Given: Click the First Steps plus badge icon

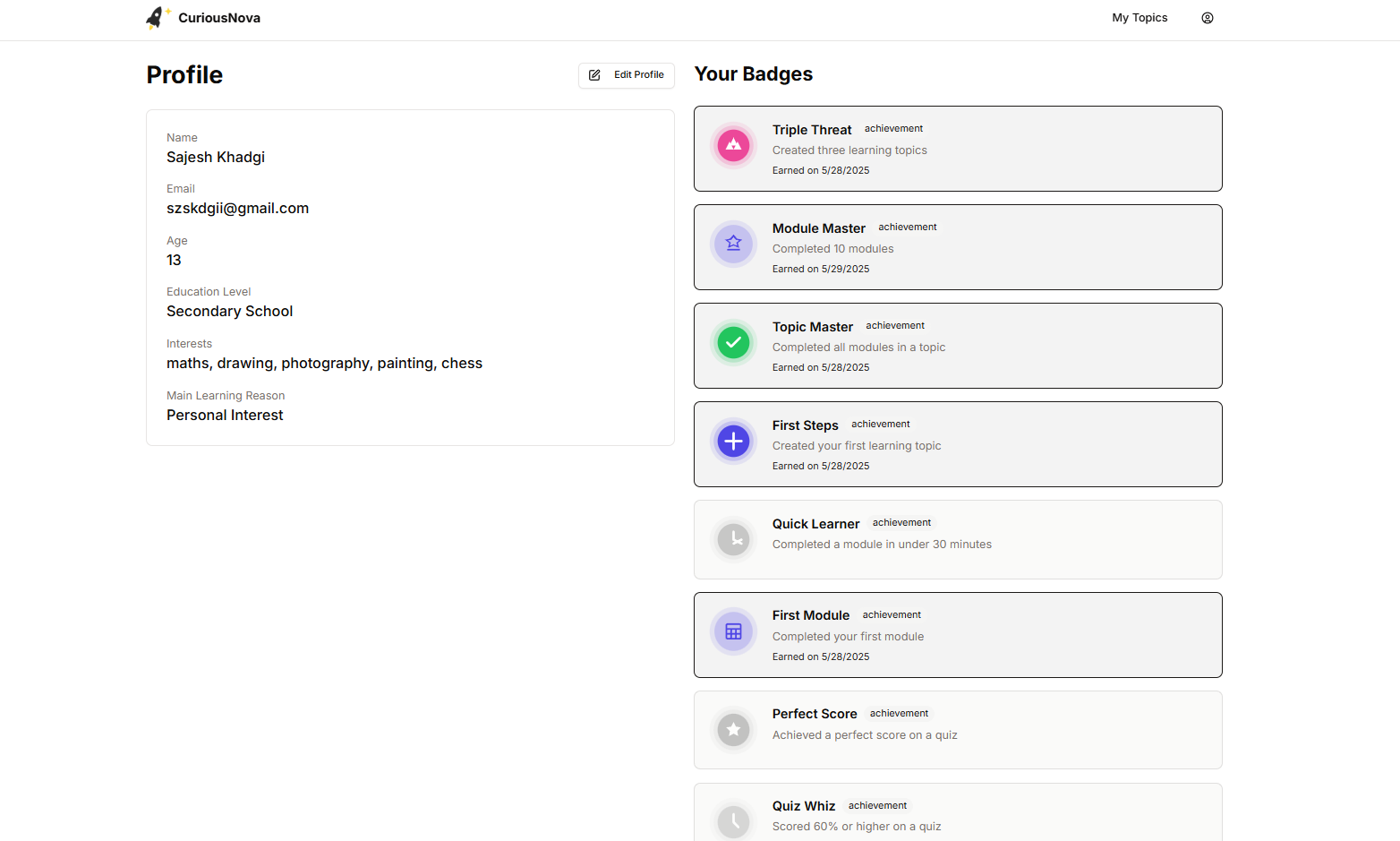Looking at the screenshot, I should pos(733,441).
